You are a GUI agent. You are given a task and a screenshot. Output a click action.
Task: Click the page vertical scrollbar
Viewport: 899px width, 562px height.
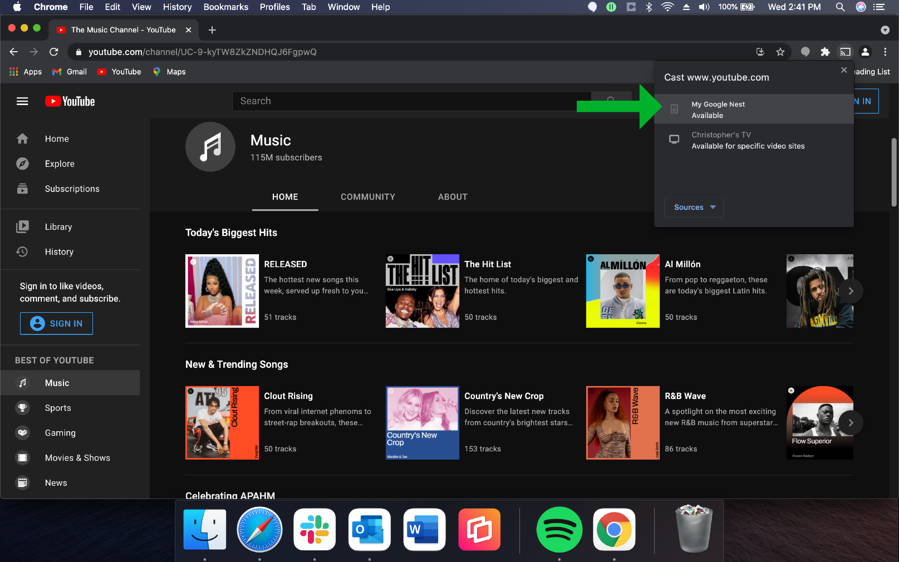[893, 172]
